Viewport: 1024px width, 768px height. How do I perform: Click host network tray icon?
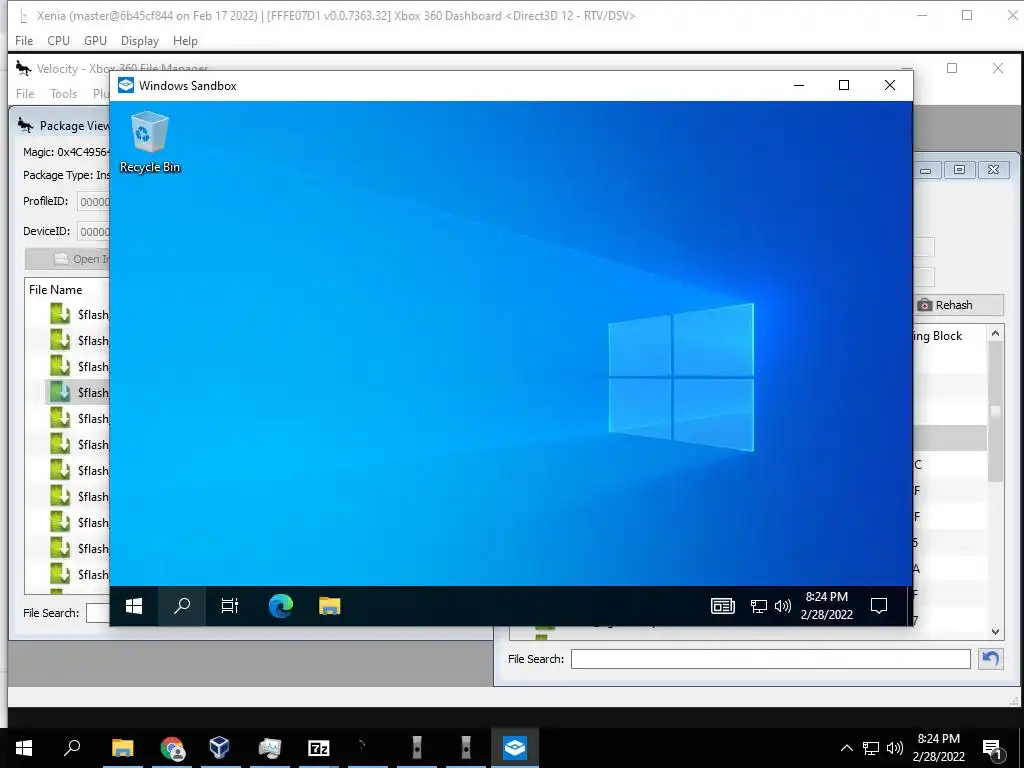pos(871,748)
